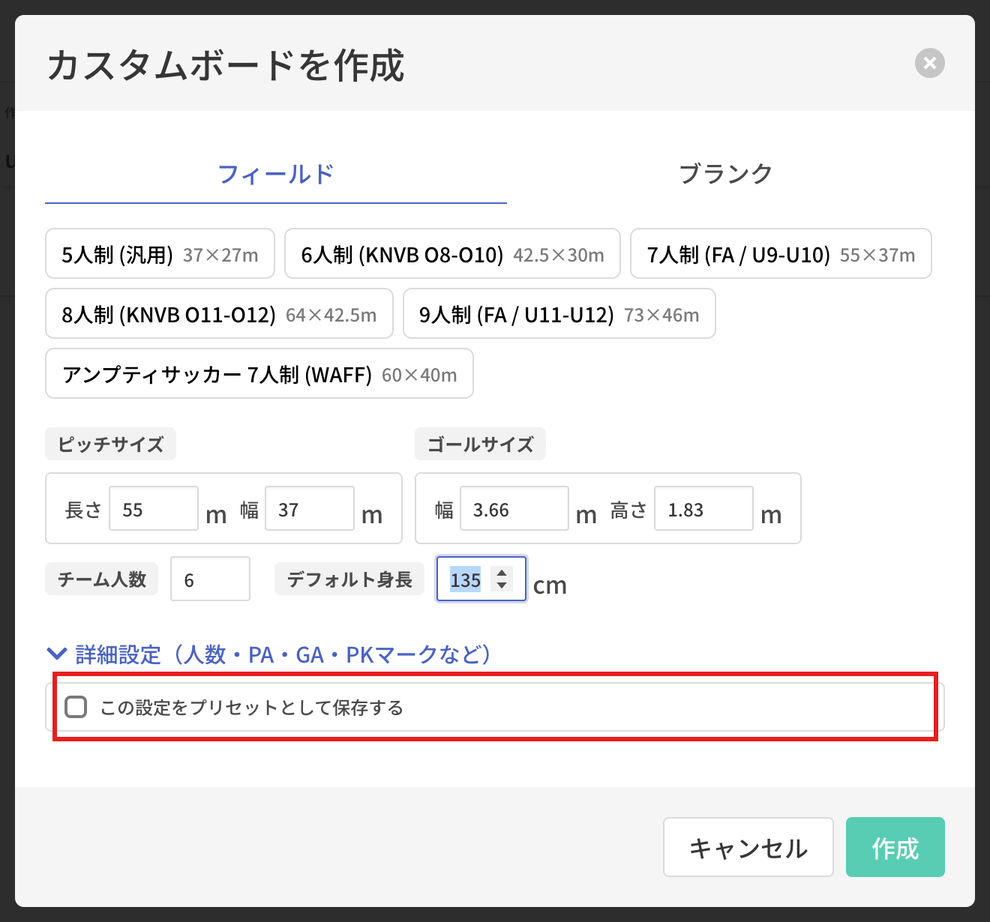Select the 9人制 (FA / U11-U12) preset
Screen dimensions: 990x922
[559, 314]
